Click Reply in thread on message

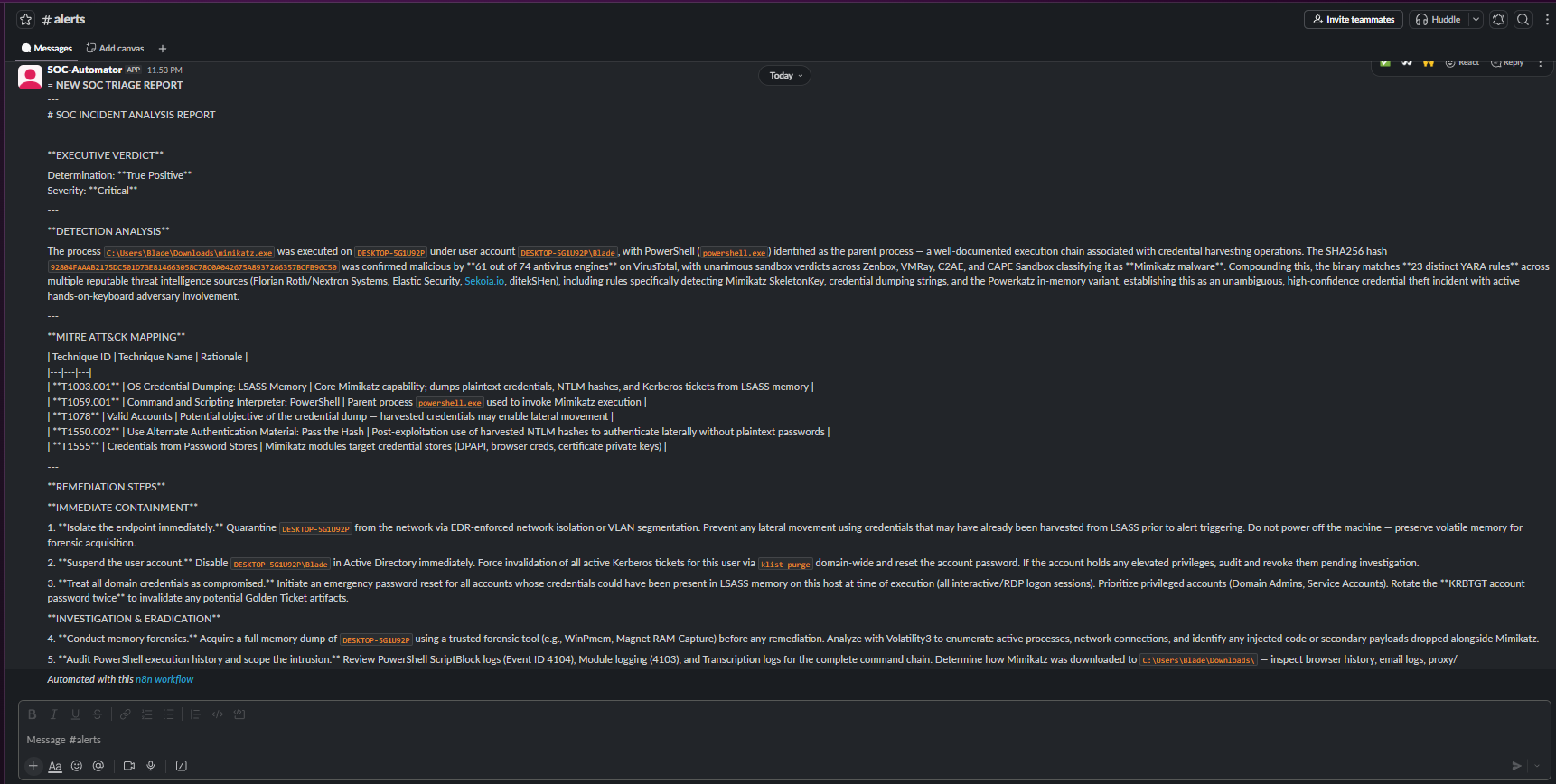[x=1507, y=62]
